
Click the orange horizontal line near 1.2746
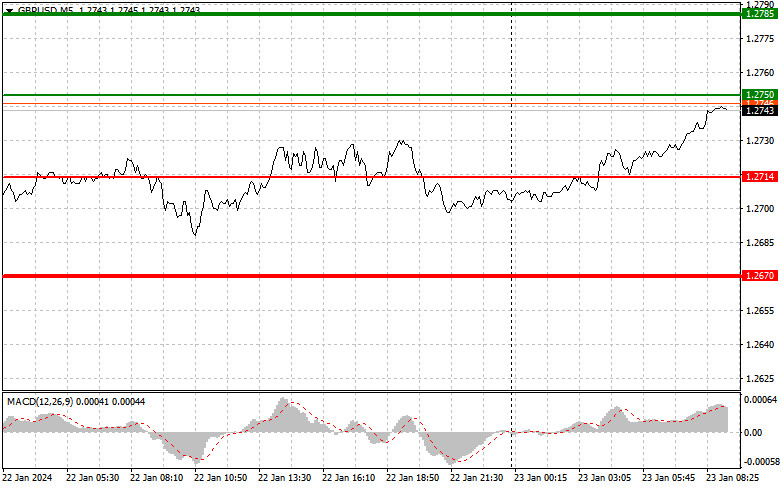tap(372, 104)
